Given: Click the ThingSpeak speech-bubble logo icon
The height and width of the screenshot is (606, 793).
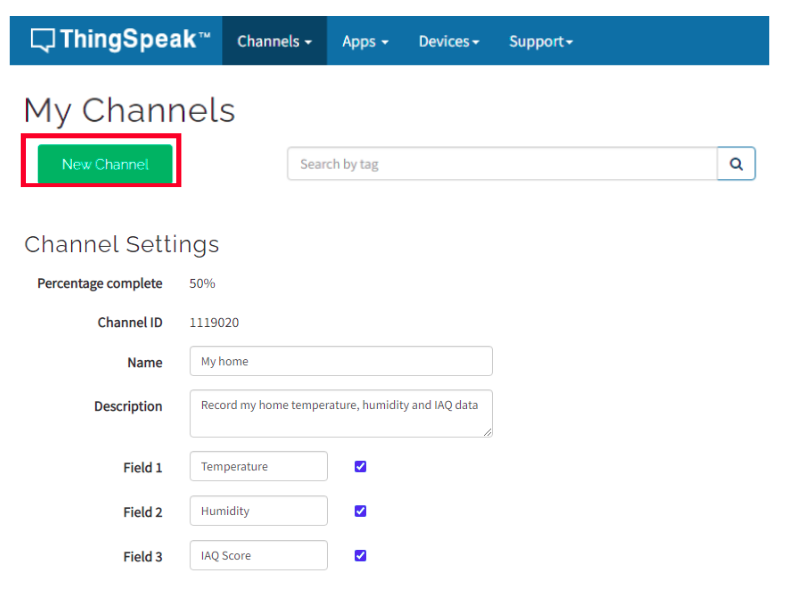Looking at the screenshot, I should [x=42, y=40].
